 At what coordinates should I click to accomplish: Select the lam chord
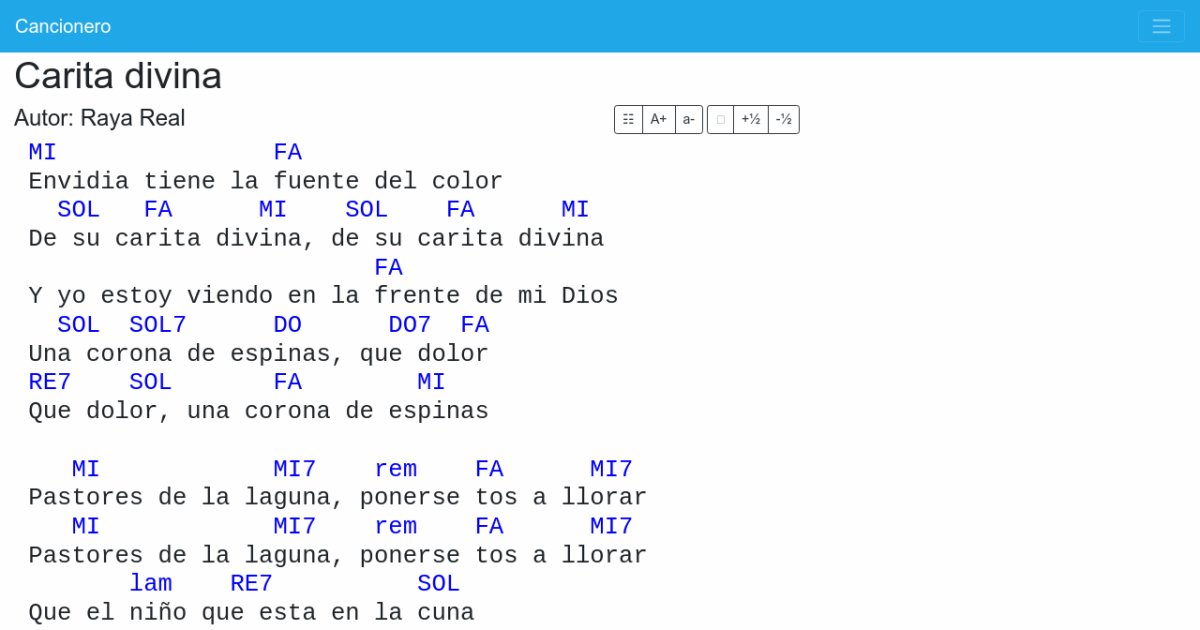150,583
